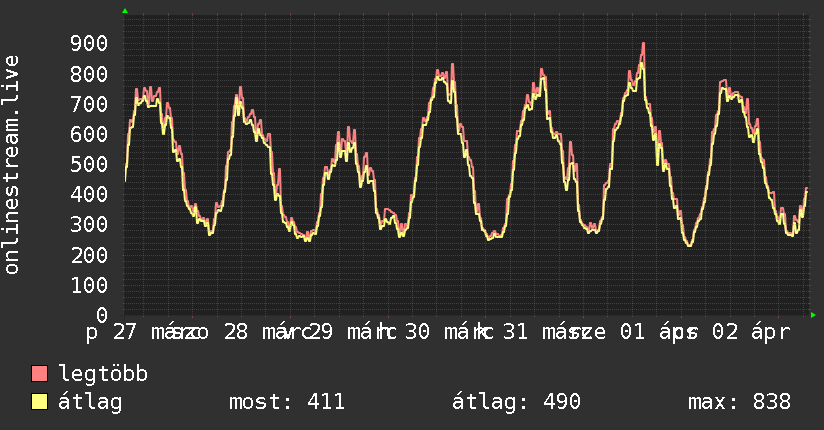Image resolution: width=824 pixels, height=430 pixels.
Task: Select the legtöbb legend label
Action: pos(103,374)
